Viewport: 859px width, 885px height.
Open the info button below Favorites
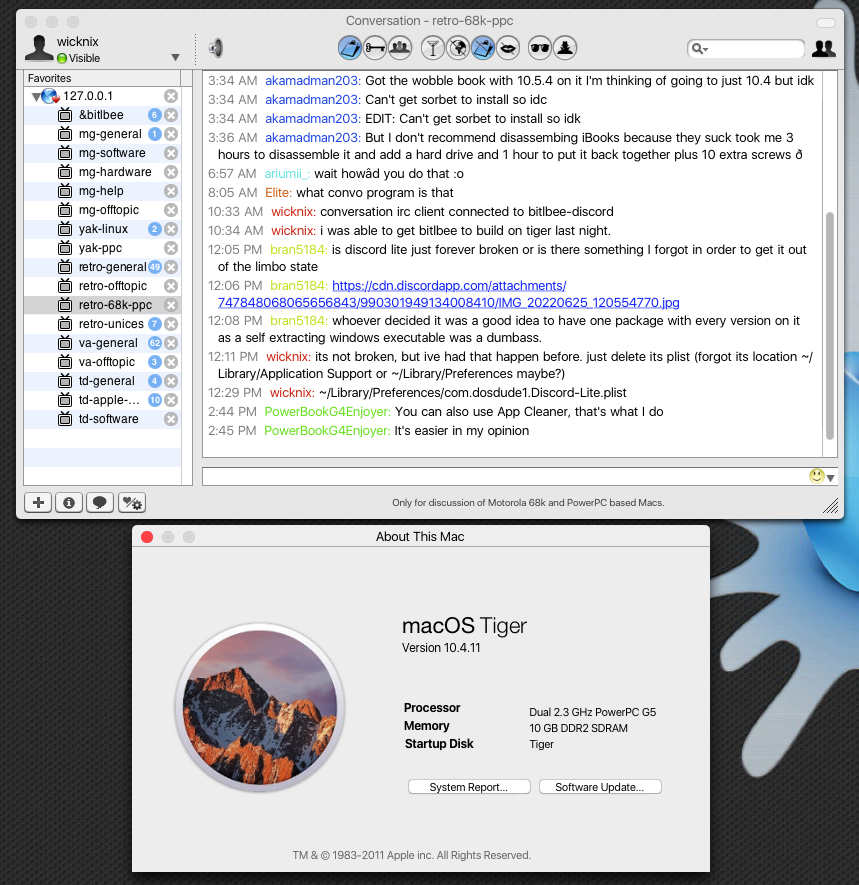point(69,502)
